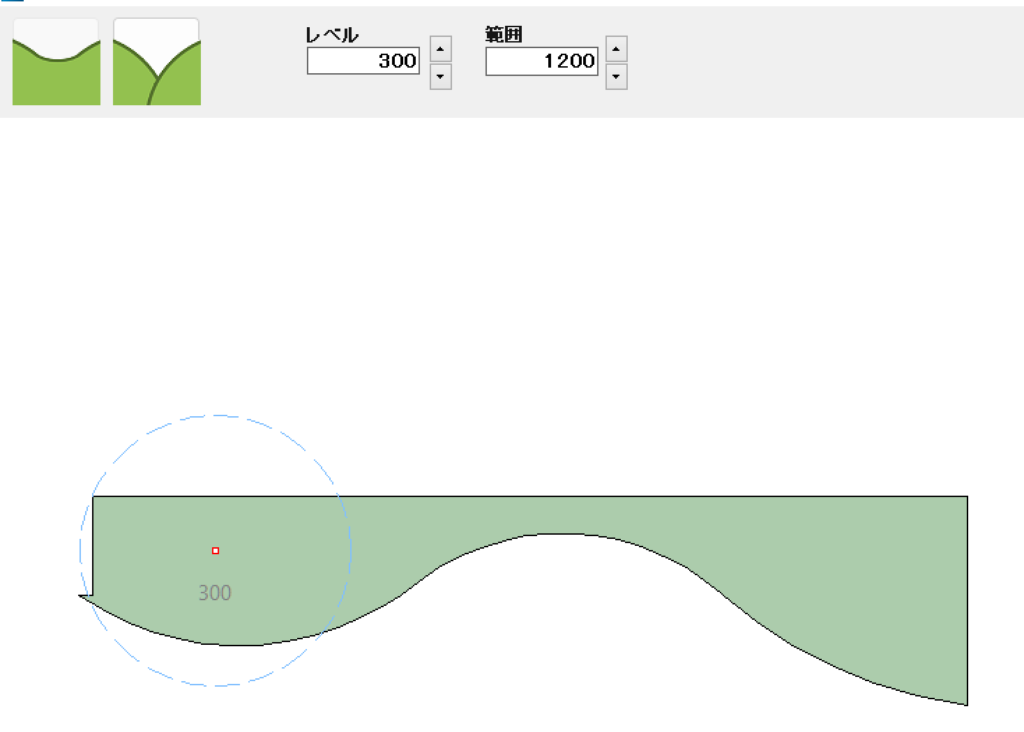Screen dimensions: 1024x732
Task: Increase the 範囲 value with up arrow
Action: pyautogui.click(x=617, y=48)
